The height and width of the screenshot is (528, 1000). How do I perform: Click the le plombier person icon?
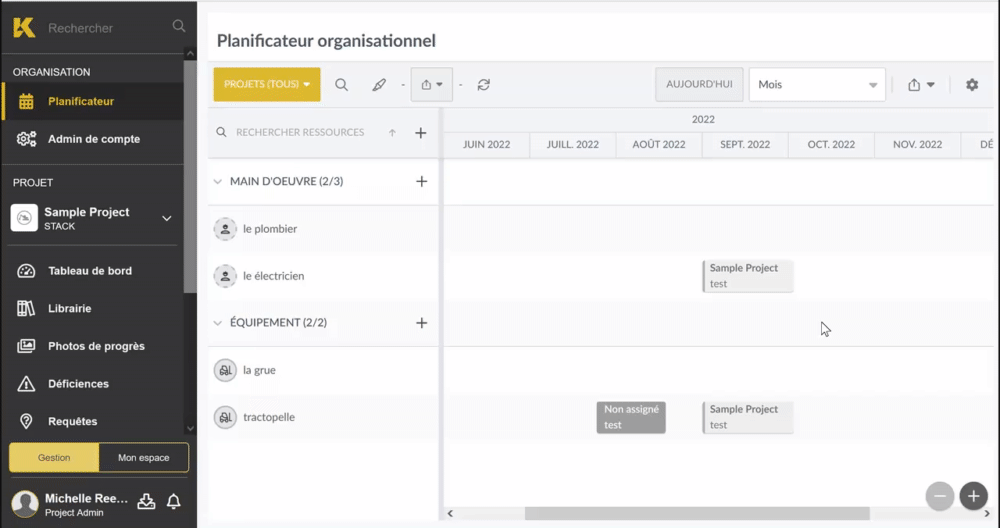click(x=225, y=229)
